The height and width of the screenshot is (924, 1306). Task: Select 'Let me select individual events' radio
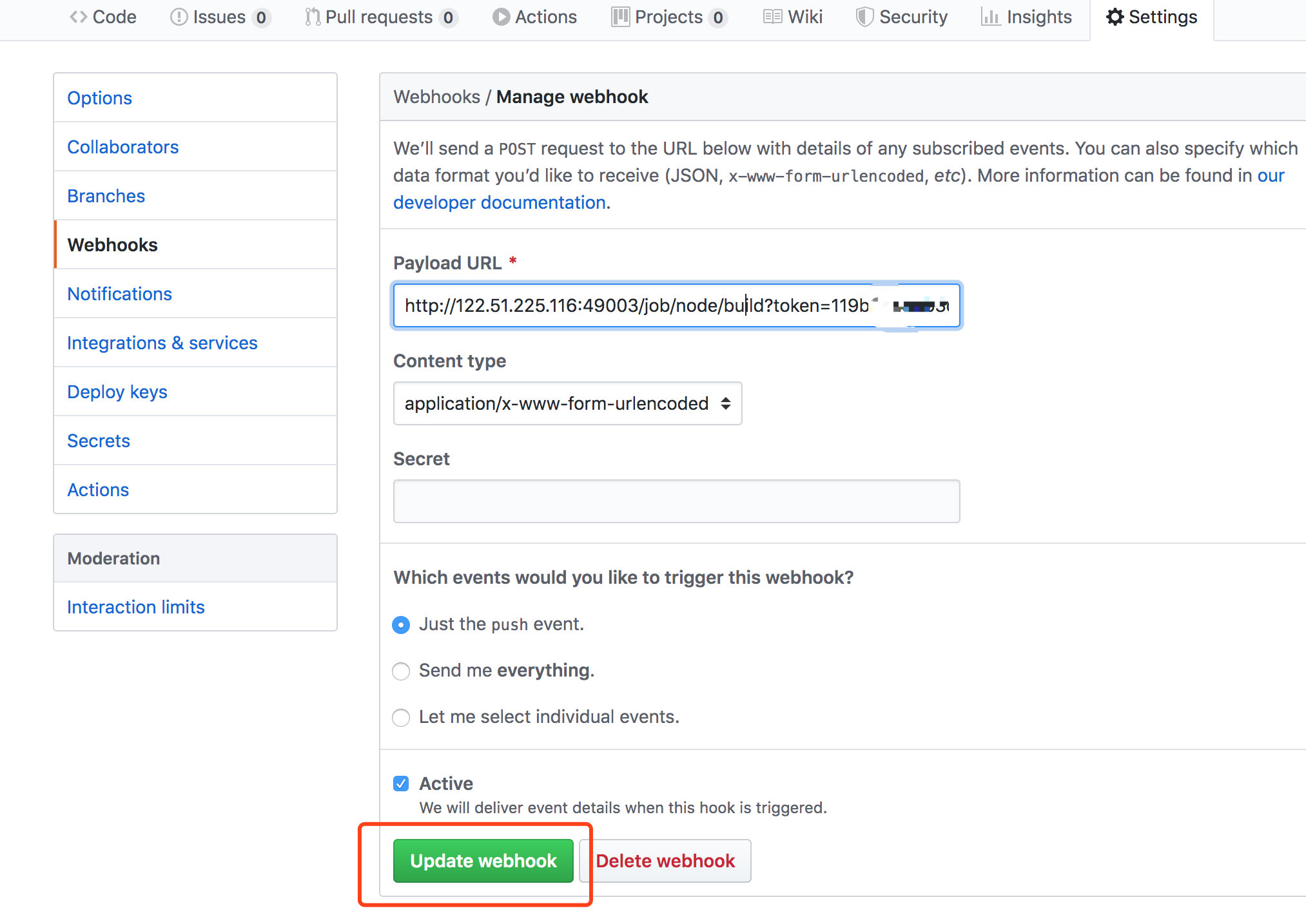401,718
